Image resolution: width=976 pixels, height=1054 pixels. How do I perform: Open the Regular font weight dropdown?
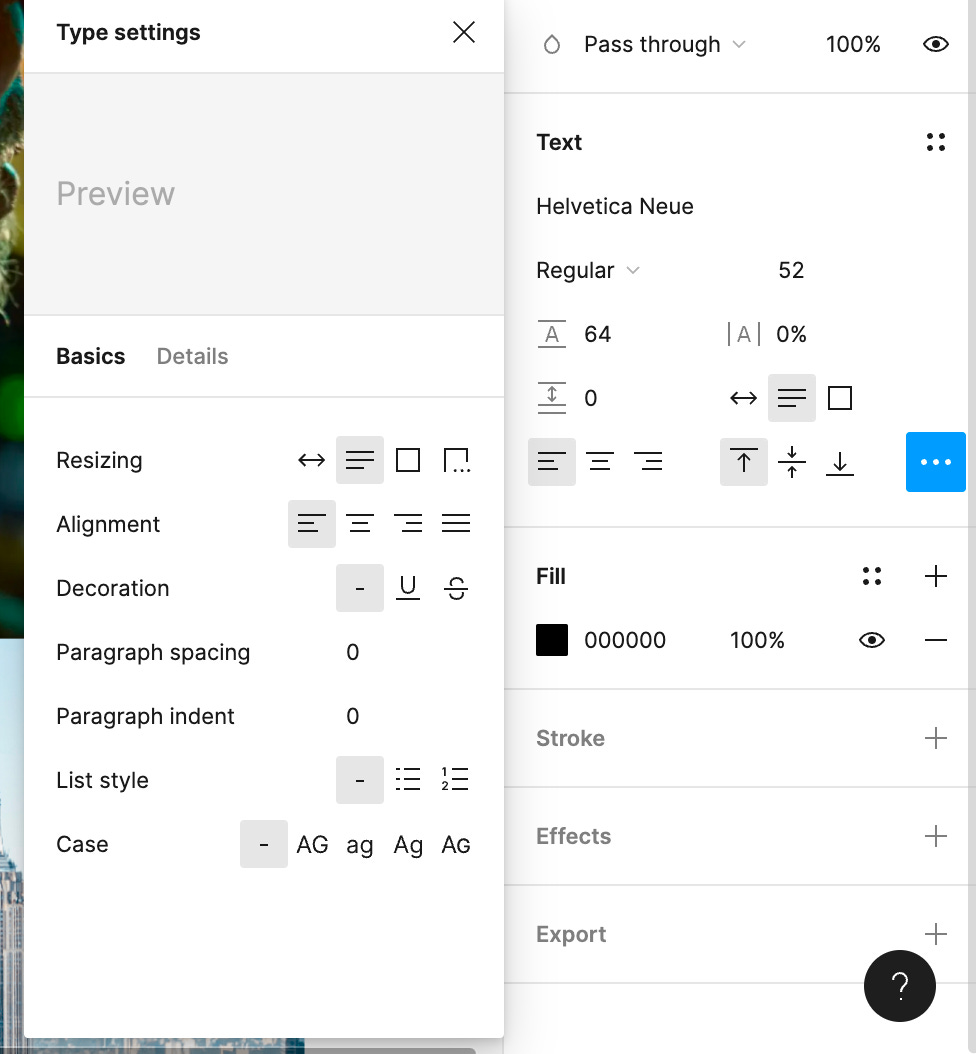click(588, 270)
